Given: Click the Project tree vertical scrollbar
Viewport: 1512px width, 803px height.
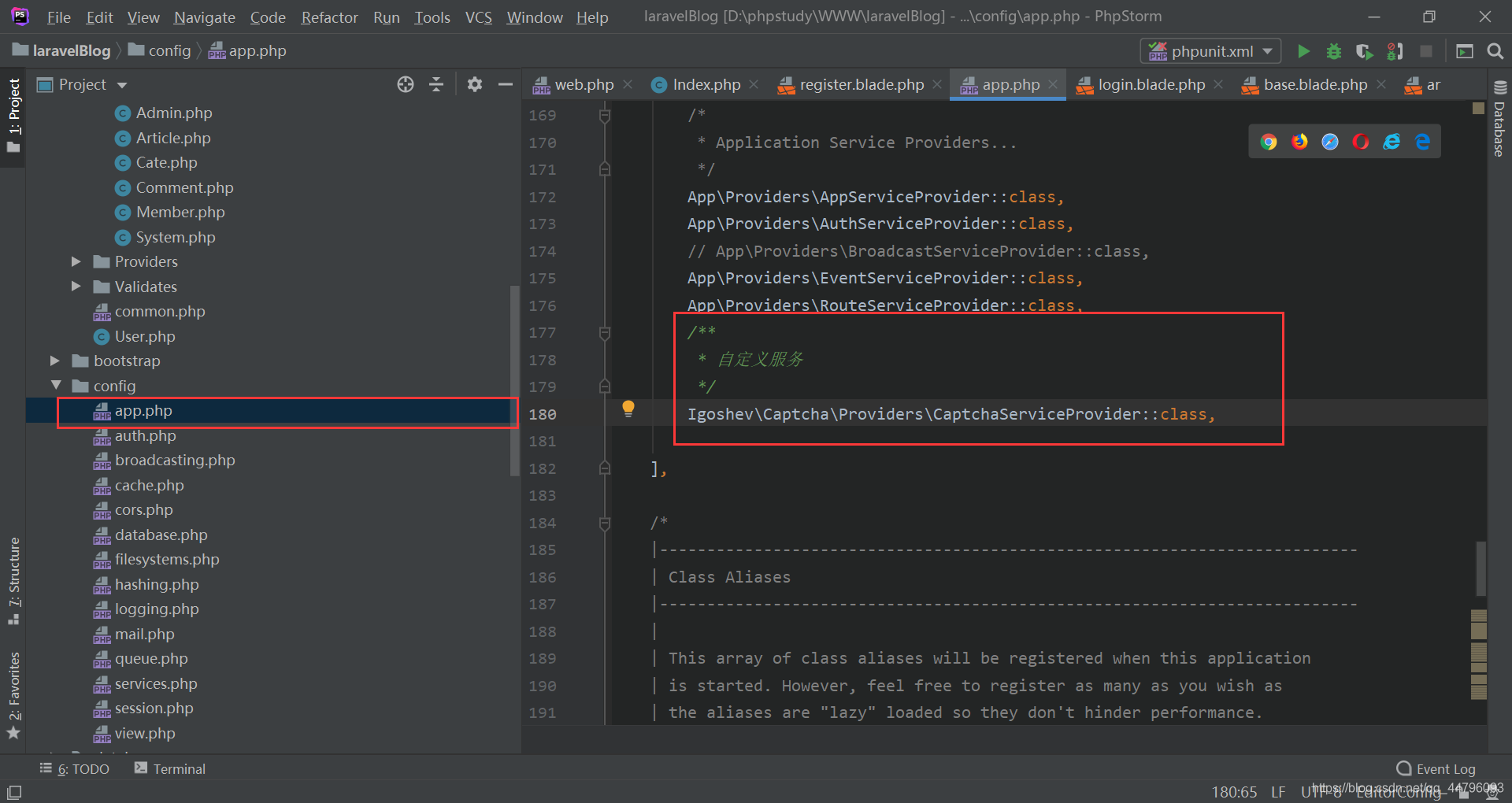Looking at the screenshot, I should click(515, 380).
